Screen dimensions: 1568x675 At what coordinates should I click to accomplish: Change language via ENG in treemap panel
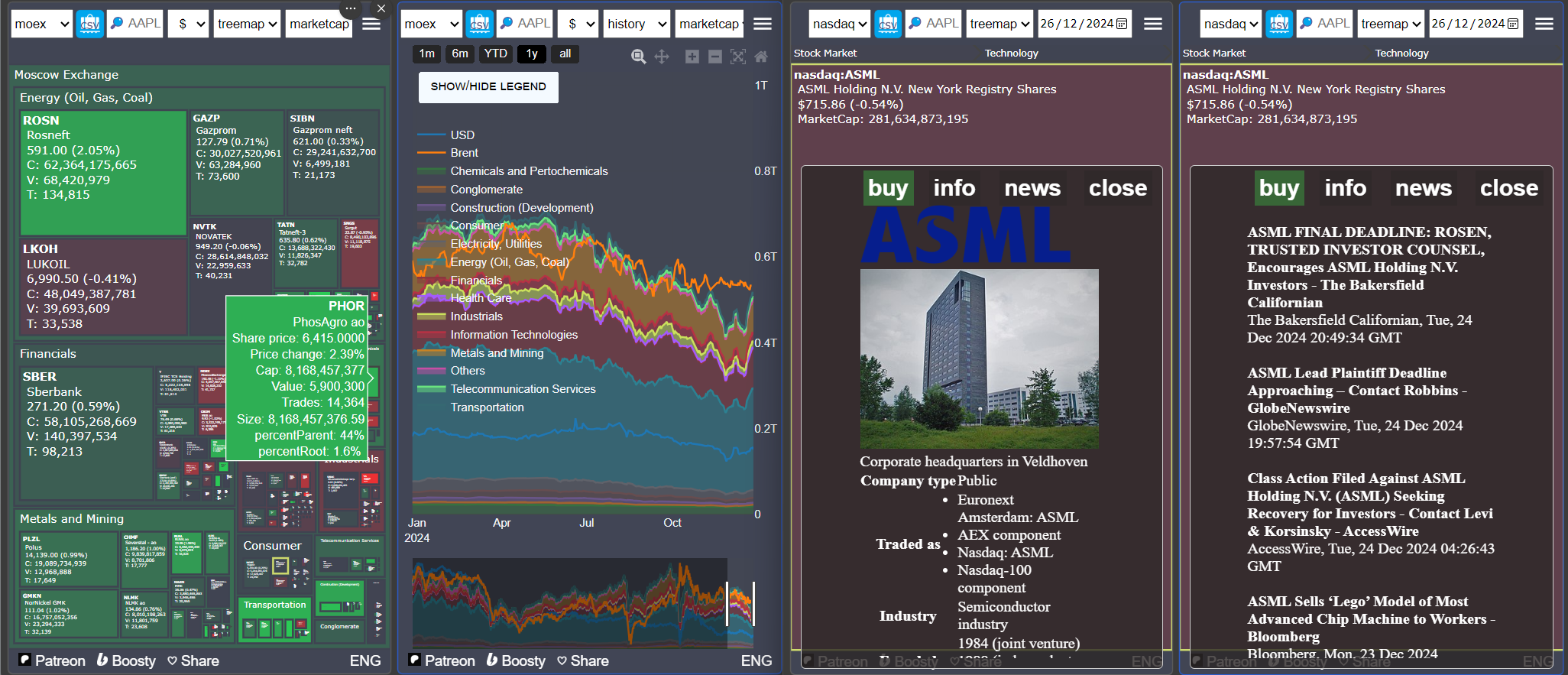click(365, 660)
